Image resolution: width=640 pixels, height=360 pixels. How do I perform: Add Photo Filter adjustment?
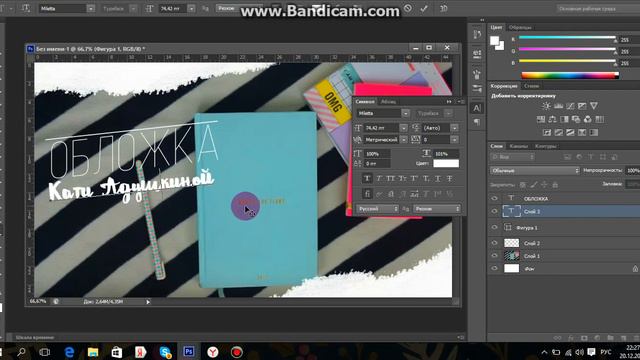pyautogui.click(x=576, y=119)
